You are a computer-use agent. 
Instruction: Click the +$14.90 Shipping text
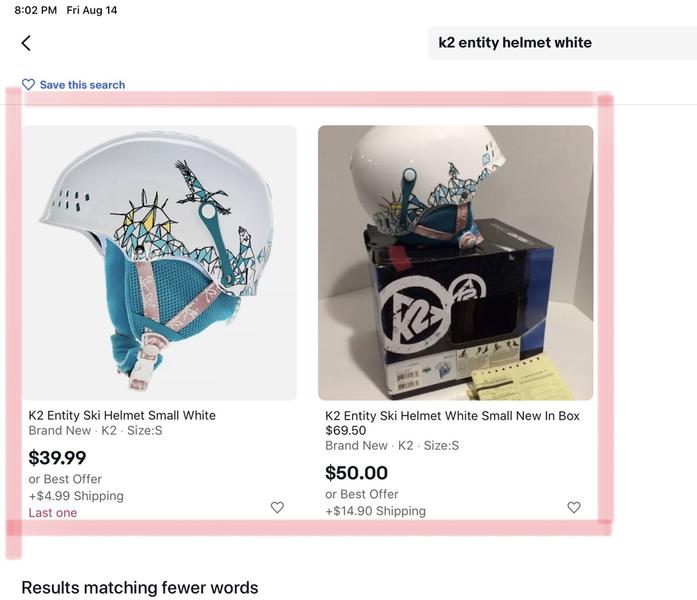click(376, 511)
